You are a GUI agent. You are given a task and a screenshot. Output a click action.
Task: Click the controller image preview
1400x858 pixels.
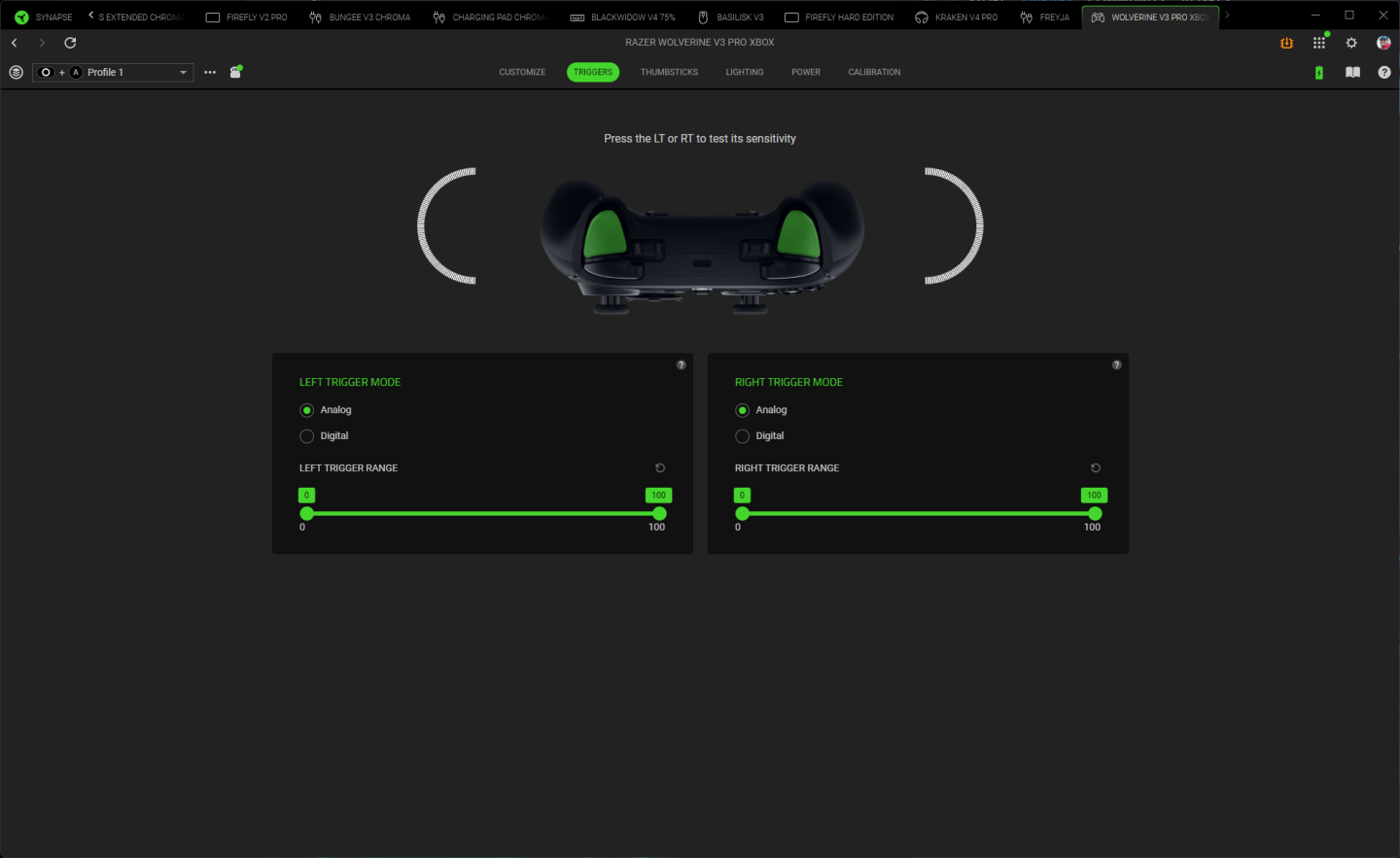tap(702, 247)
